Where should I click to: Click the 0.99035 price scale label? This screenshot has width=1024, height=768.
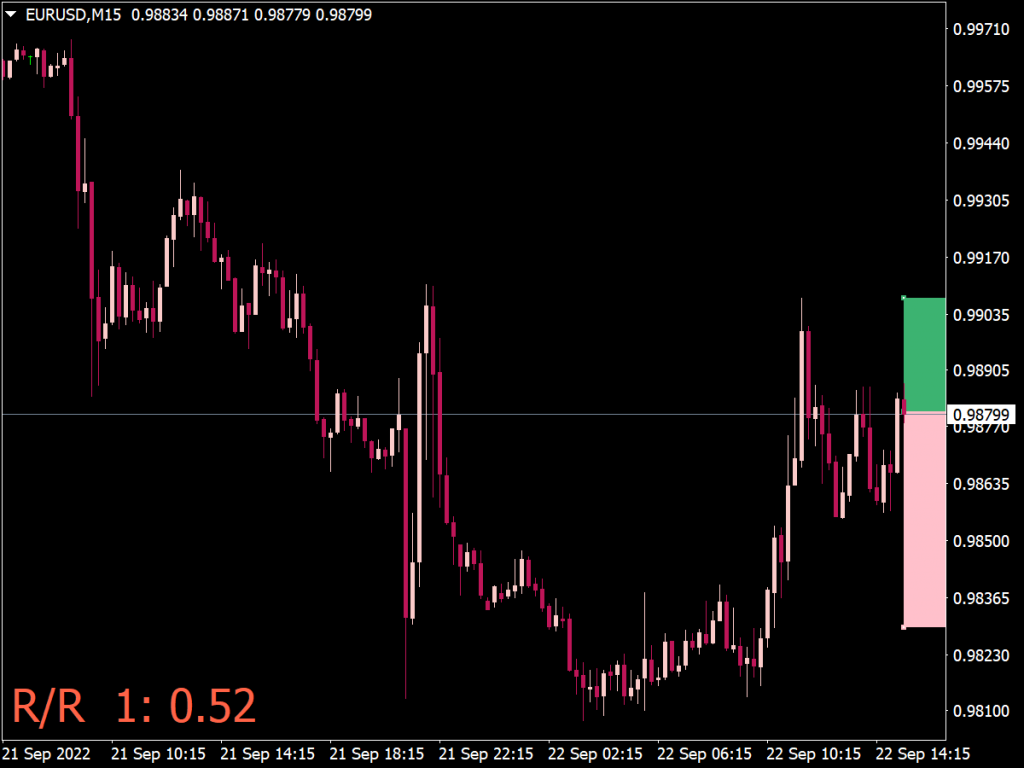point(982,315)
